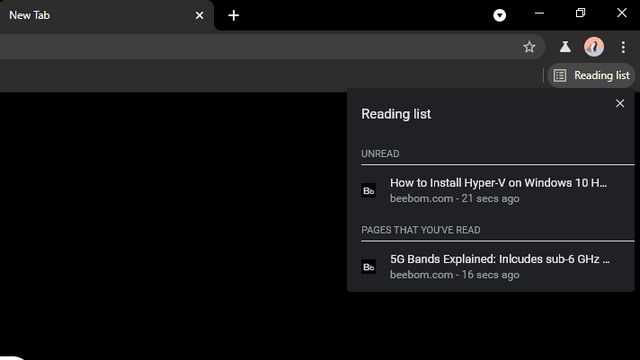640x360 pixels.
Task: Click the UNREAD section header
Action: (380, 154)
